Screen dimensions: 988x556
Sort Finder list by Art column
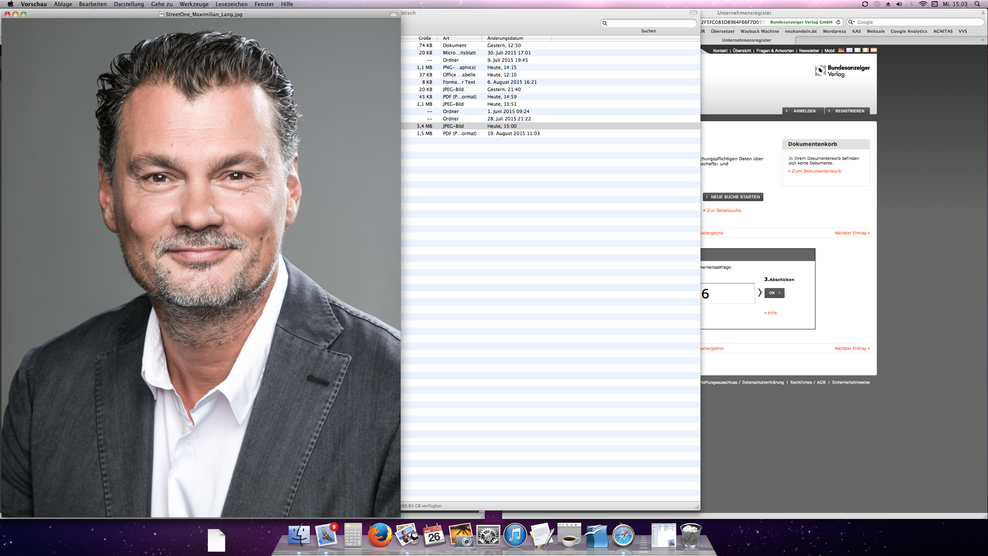460,38
